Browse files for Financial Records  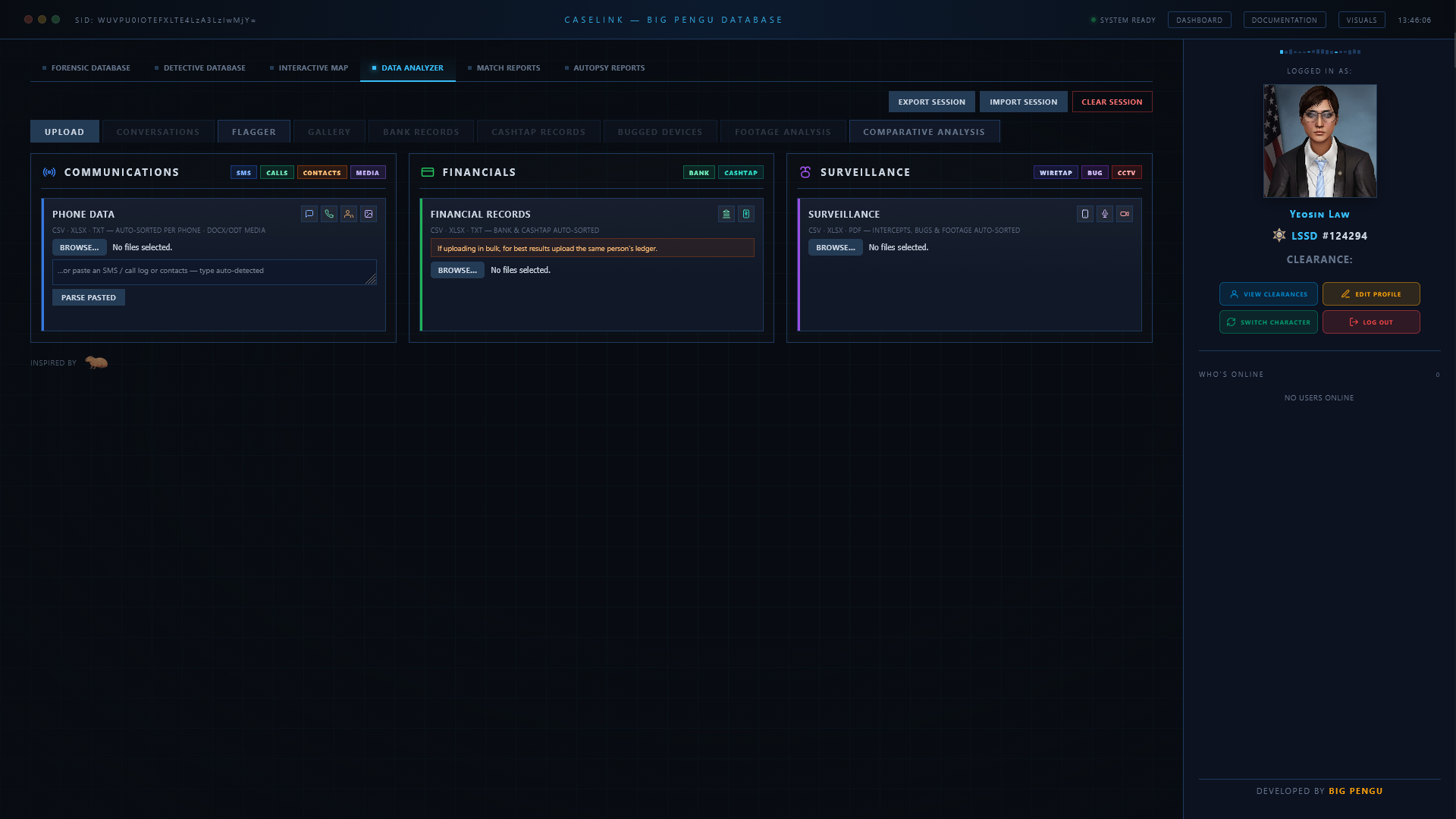click(x=458, y=270)
